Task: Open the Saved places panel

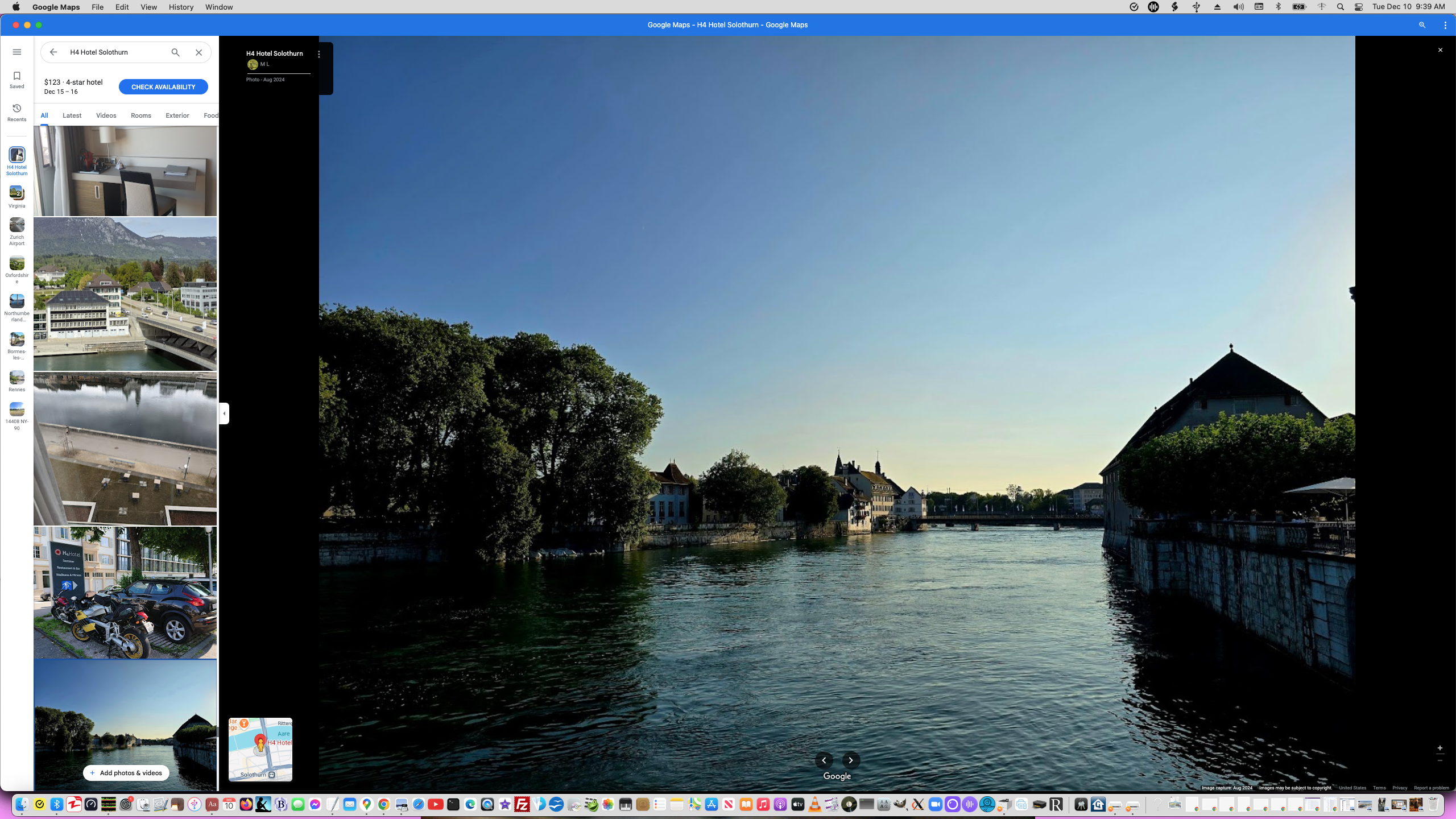Action: tap(16, 80)
